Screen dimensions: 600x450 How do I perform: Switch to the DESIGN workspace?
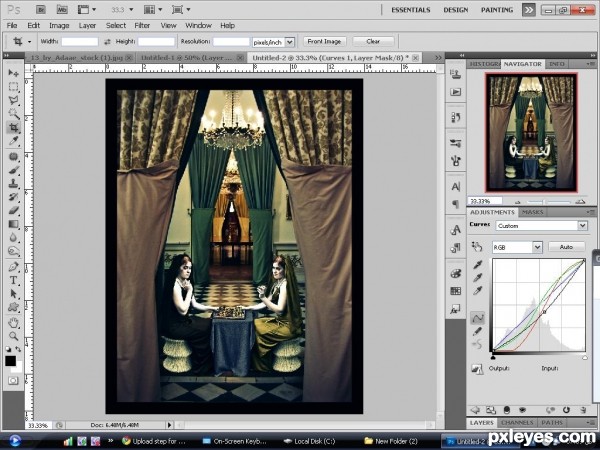tap(455, 10)
